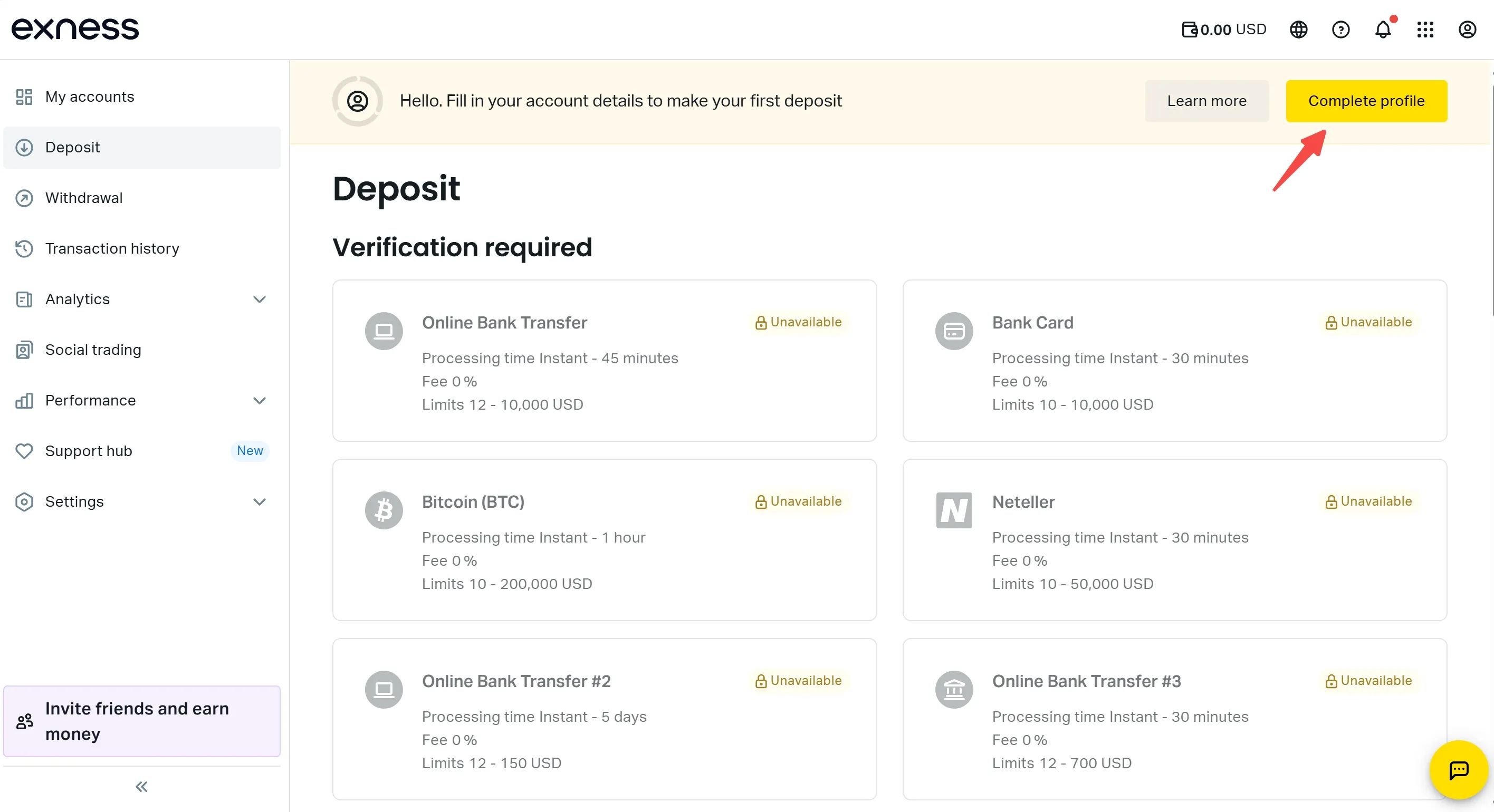Select the Bitcoin (BTC) title
Screen dimensions: 1494x812
pos(473,502)
